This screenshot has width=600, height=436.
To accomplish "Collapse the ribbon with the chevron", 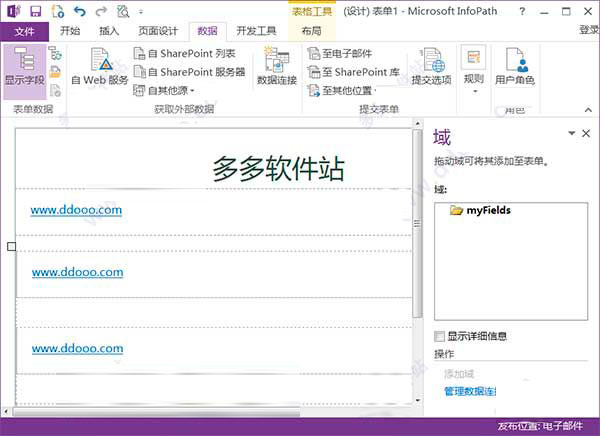I will click(x=588, y=110).
